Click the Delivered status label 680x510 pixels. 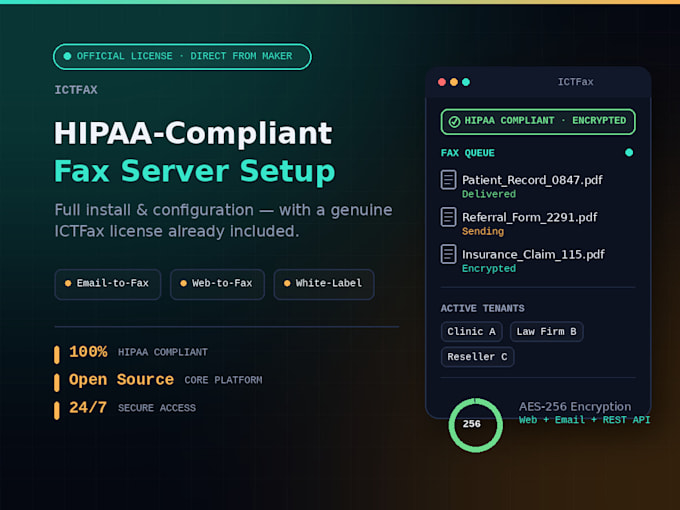(489, 194)
